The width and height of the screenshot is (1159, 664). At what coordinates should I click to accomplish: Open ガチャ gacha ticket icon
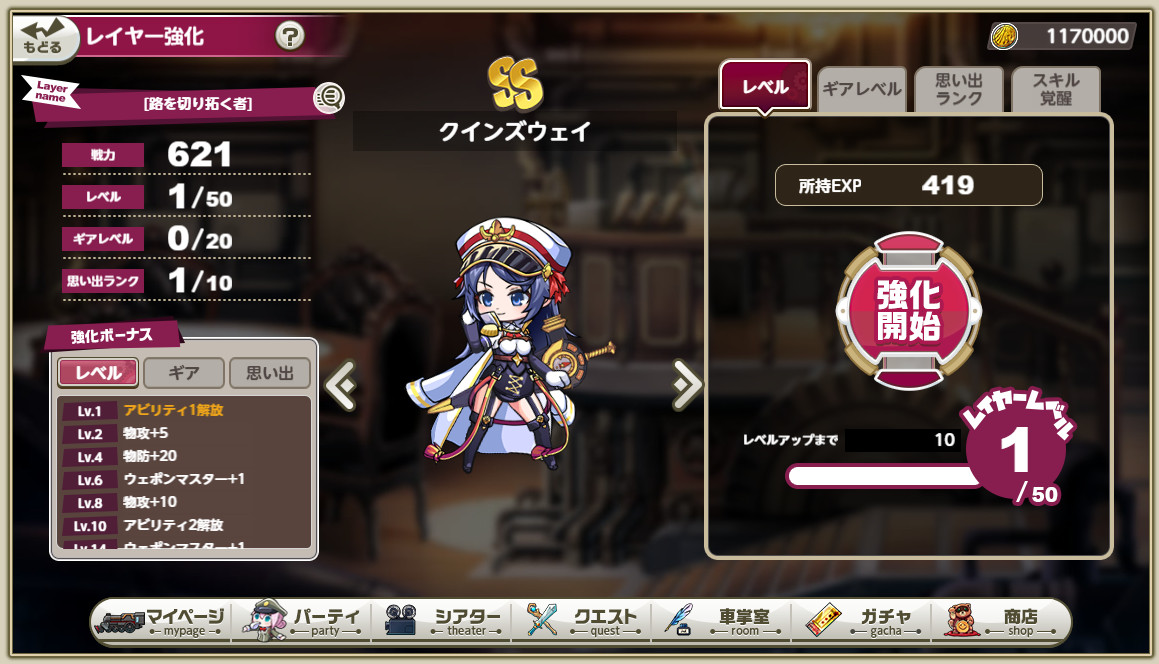tap(823, 620)
